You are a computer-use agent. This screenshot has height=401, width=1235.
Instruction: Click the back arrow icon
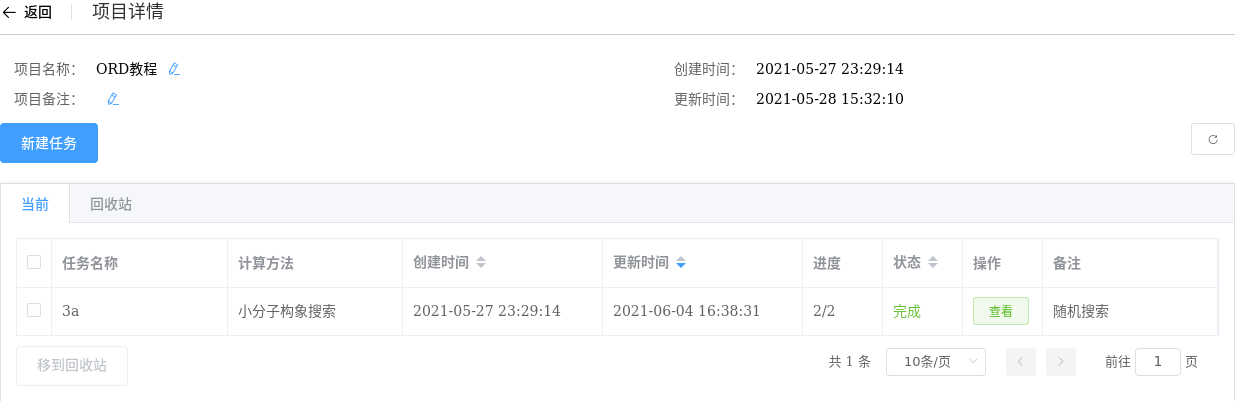[10, 13]
